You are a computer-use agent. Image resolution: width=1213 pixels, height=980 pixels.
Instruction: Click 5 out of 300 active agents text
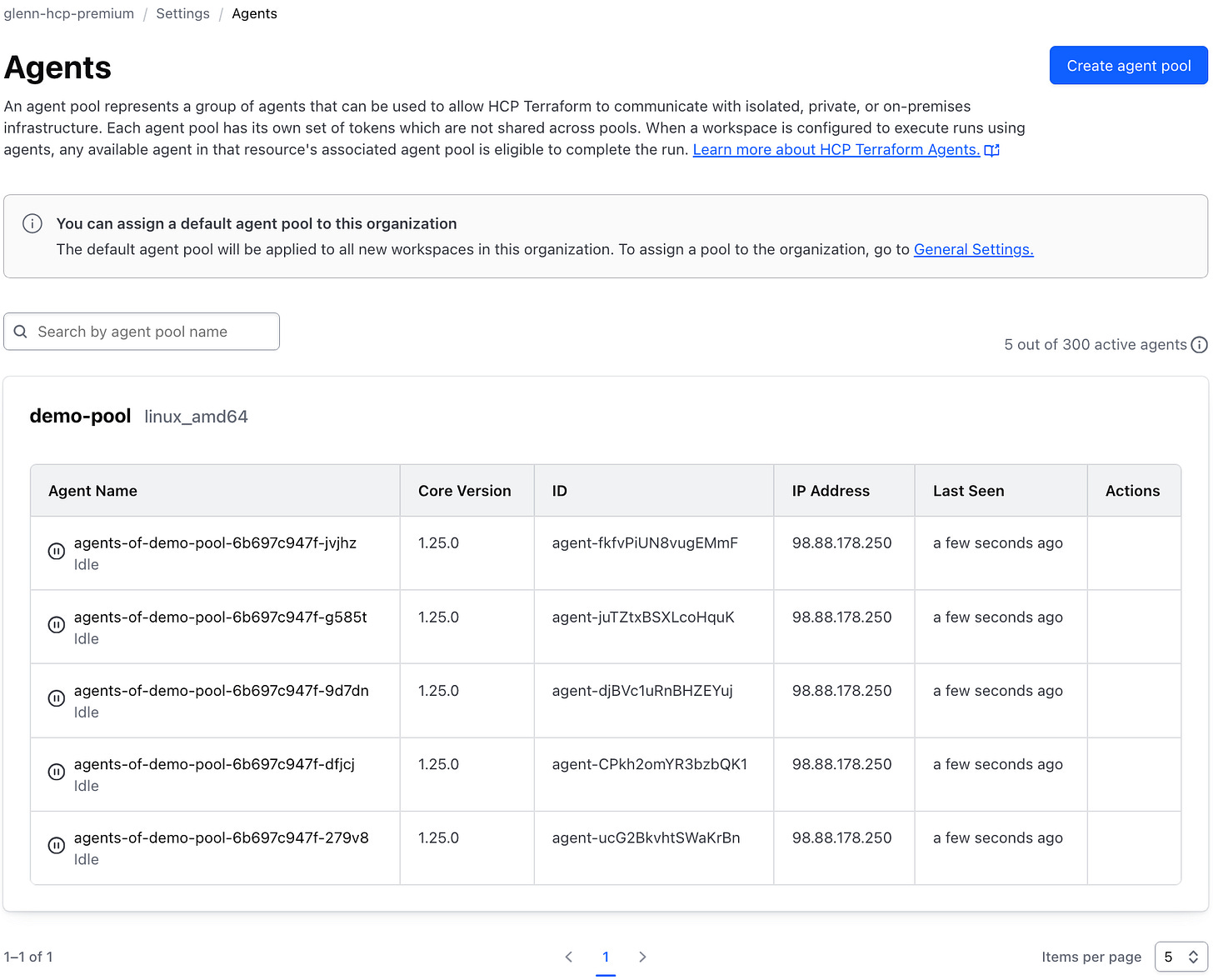(1095, 344)
